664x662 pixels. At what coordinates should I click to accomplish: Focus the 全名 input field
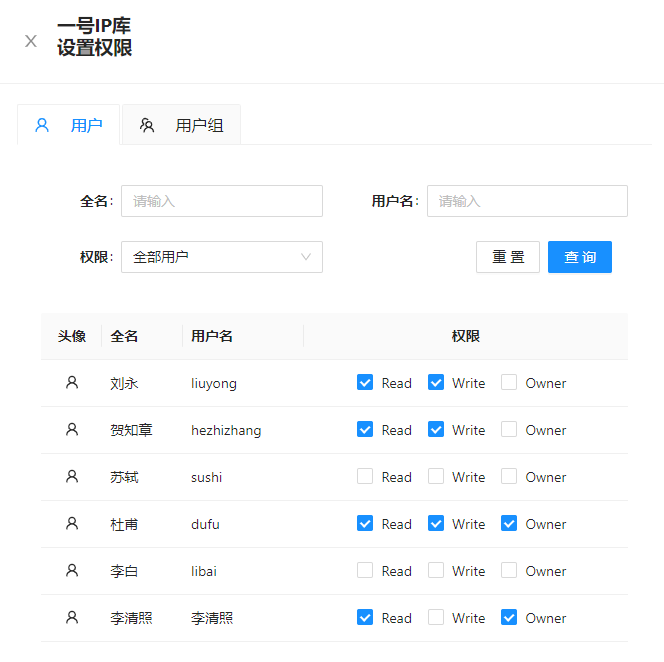pyautogui.click(x=222, y=201)
